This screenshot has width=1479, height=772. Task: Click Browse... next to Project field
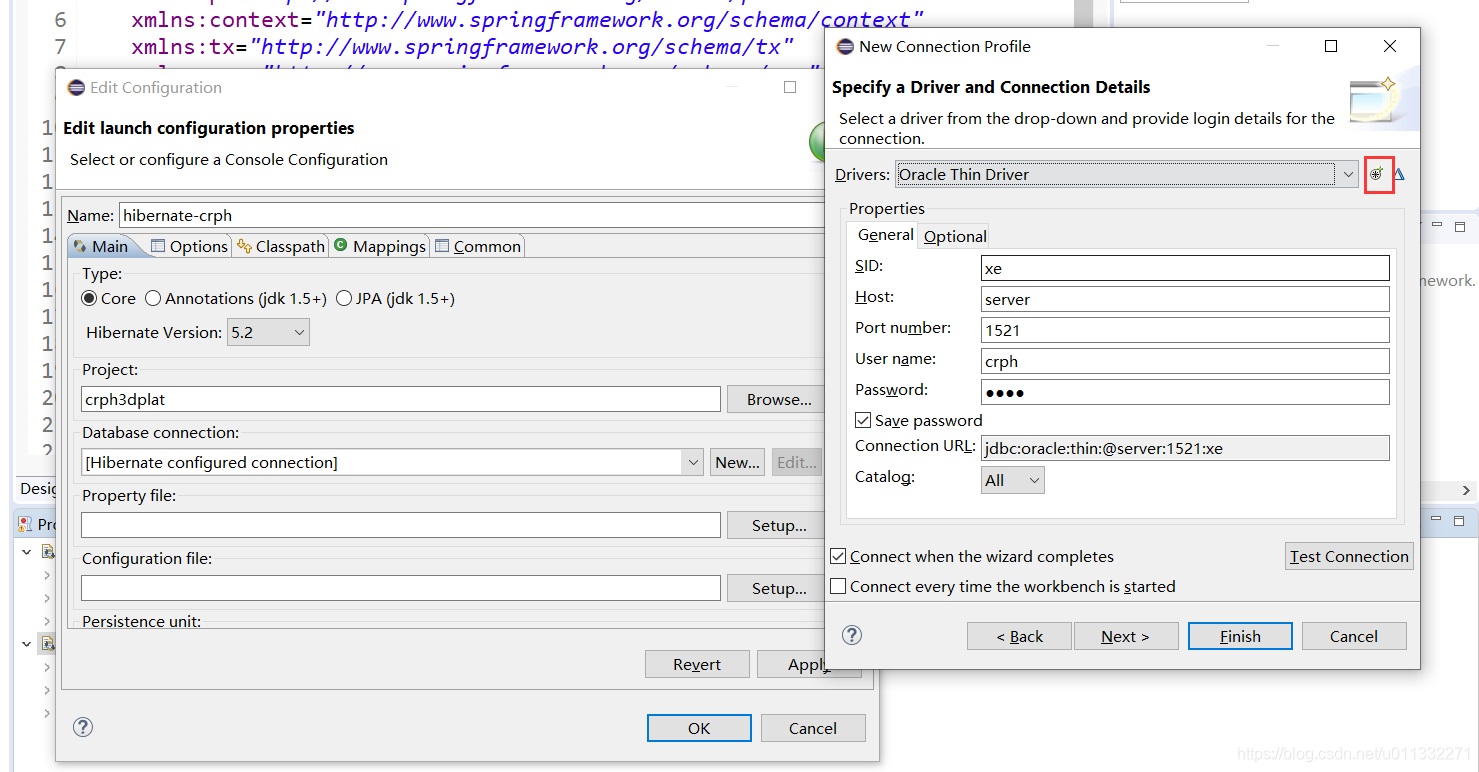(779, 399)
